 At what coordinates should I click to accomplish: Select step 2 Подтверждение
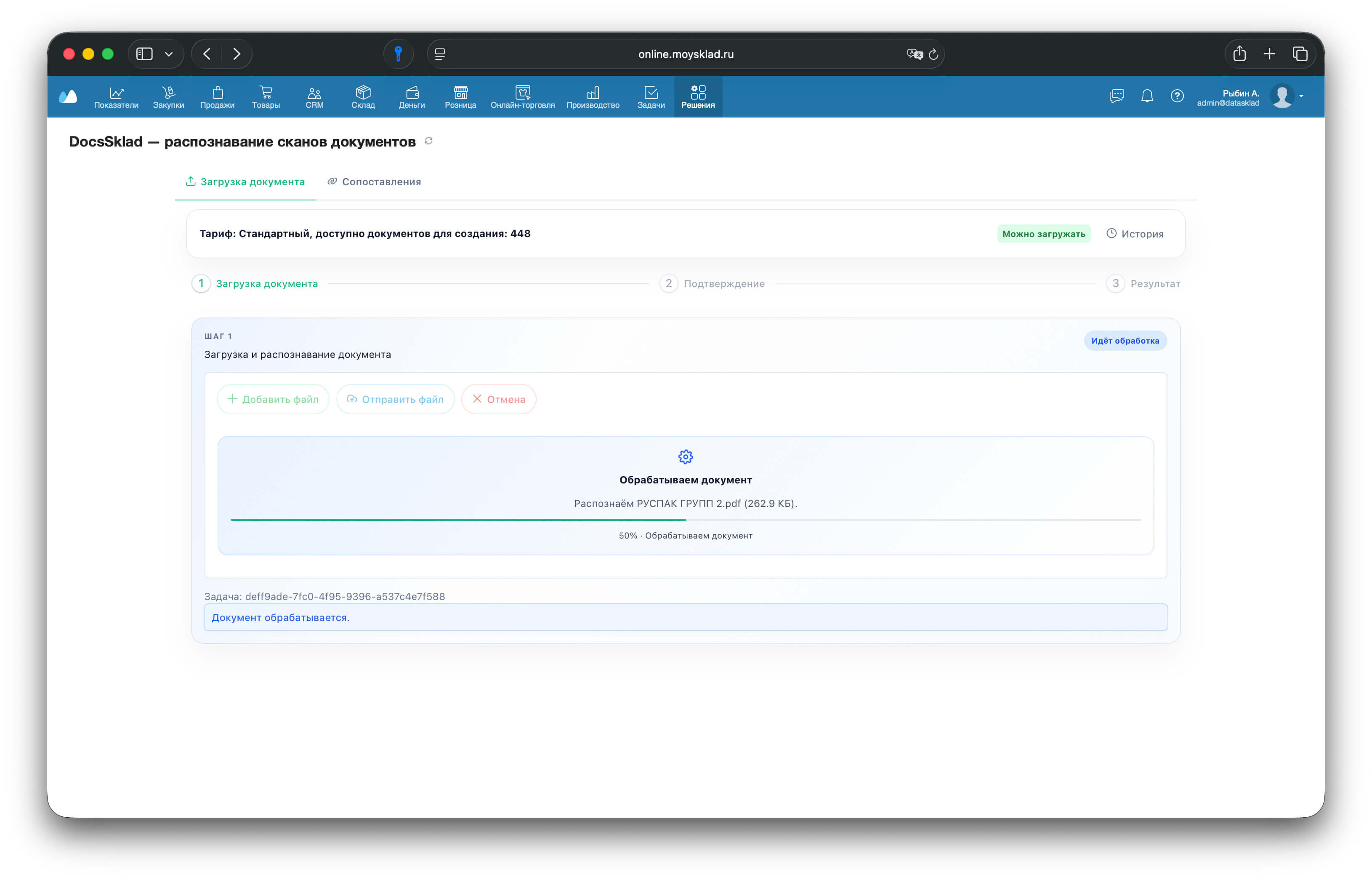712,283
